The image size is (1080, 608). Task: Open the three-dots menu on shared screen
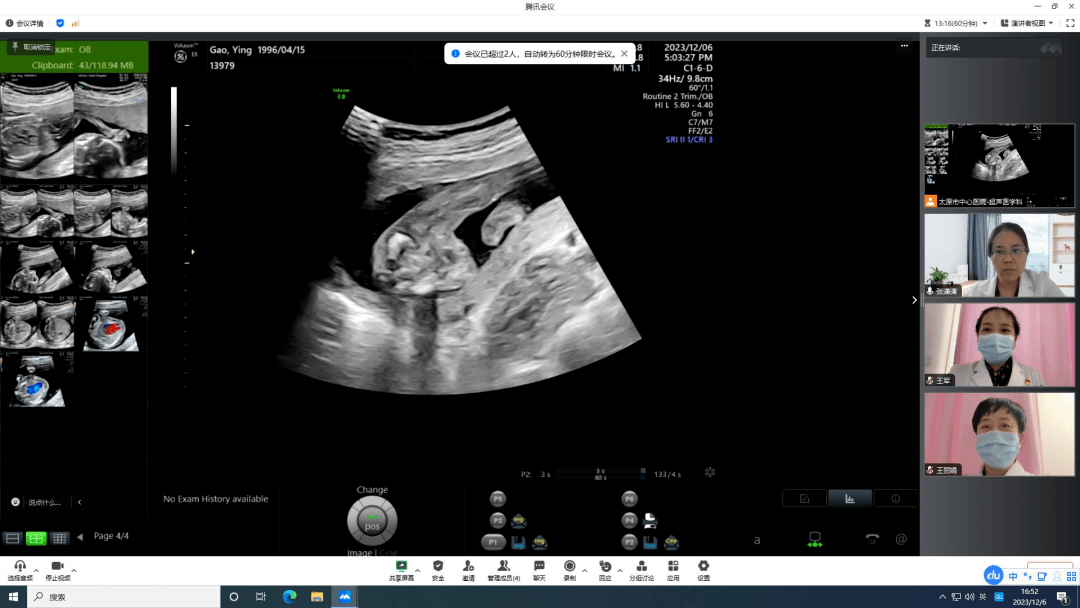tap(904, 46)
